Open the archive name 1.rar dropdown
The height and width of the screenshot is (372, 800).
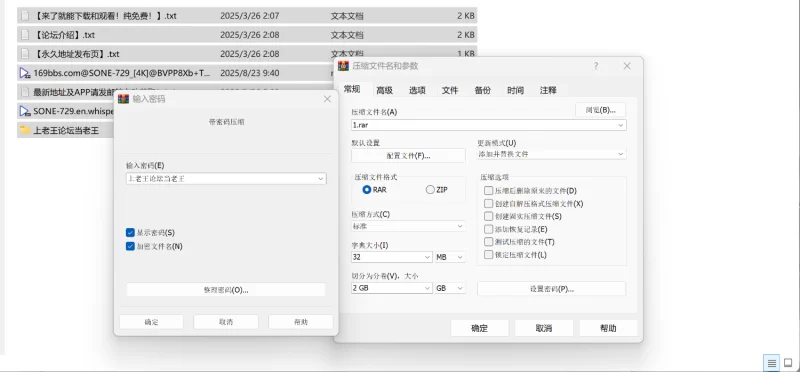pyautogui.click(x=620, y=125)
